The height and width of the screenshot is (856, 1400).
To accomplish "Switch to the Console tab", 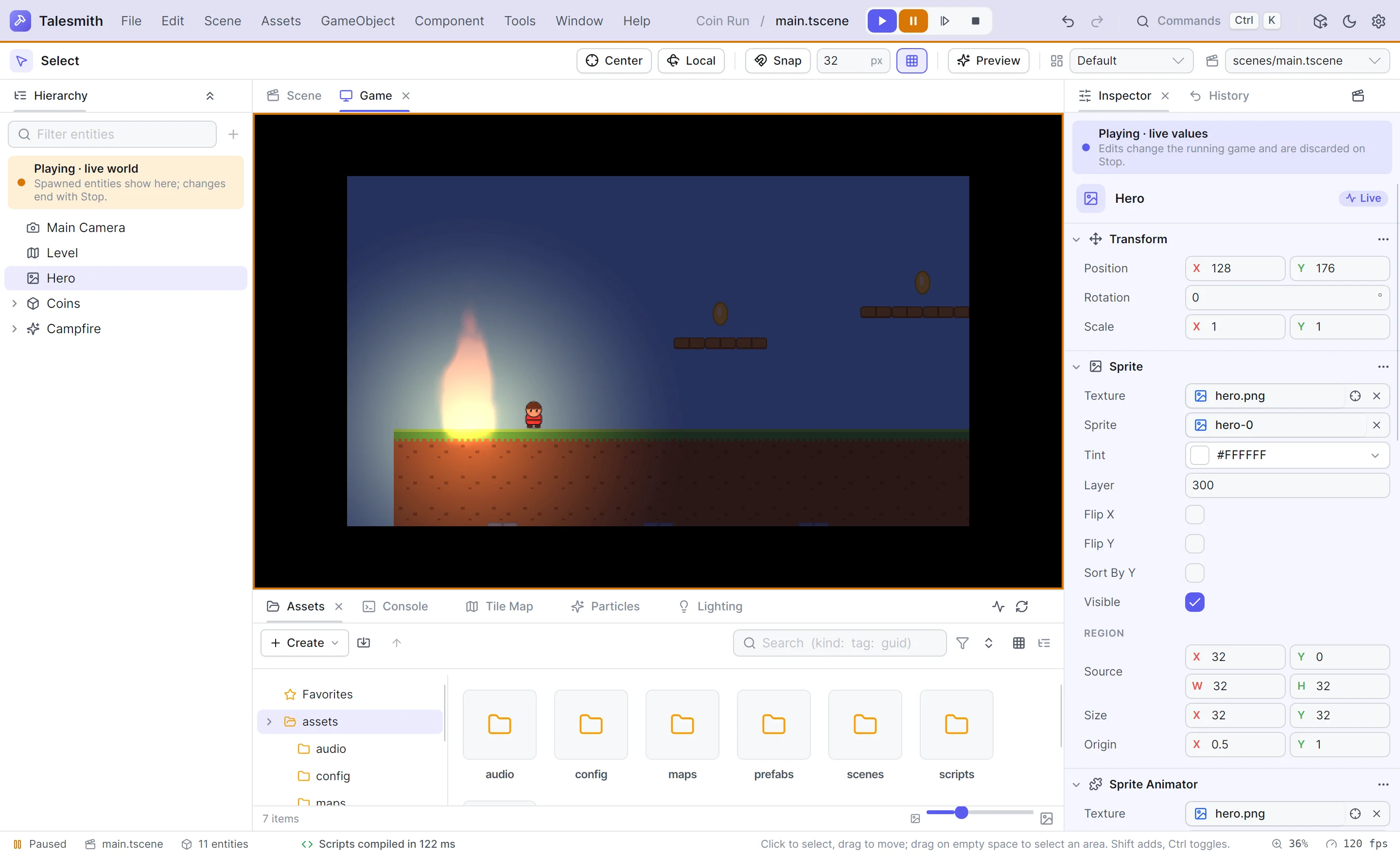I will (x=396, y=606).
